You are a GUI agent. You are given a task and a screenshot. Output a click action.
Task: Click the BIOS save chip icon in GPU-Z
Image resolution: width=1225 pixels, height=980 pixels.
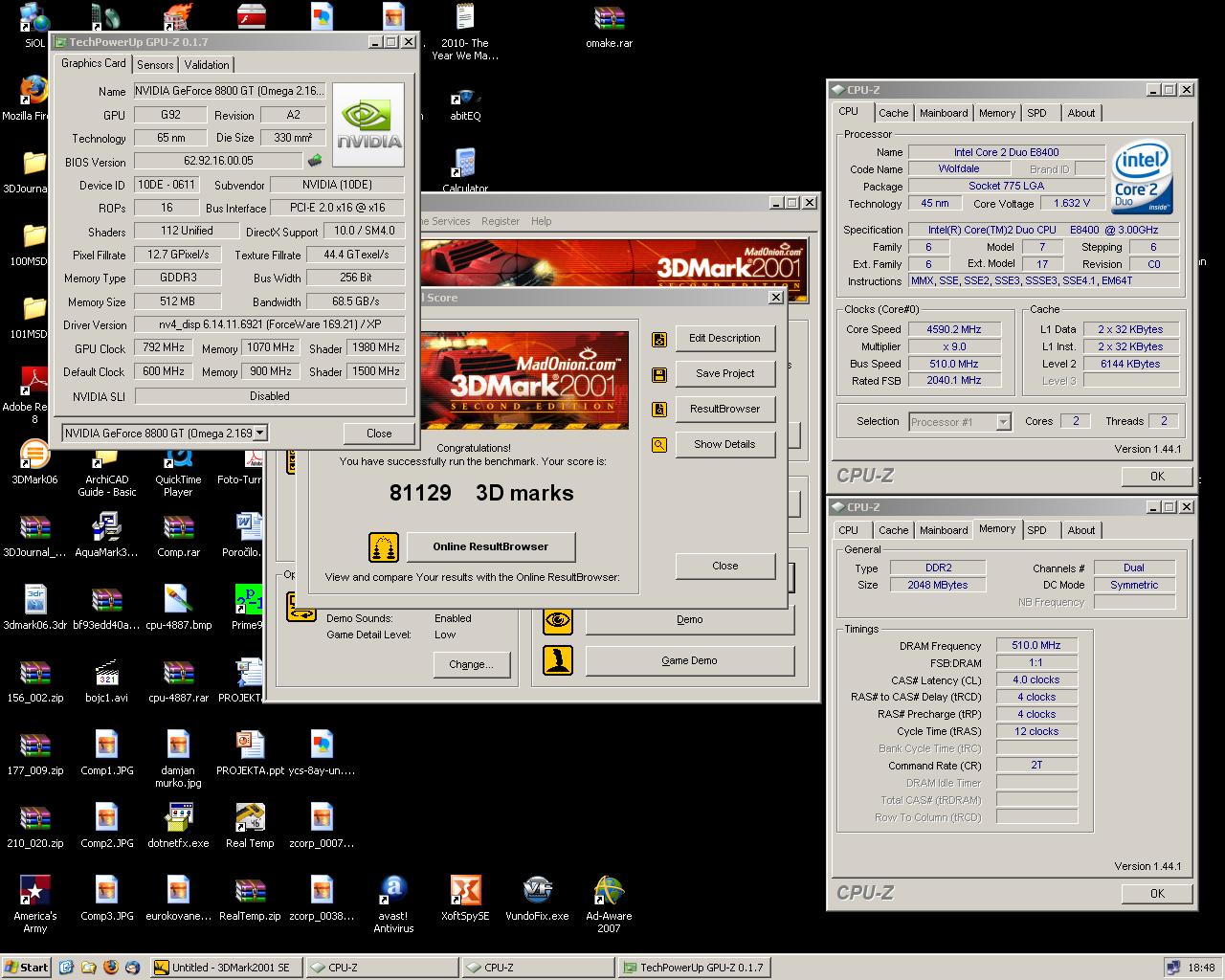(x=314, y=161)
